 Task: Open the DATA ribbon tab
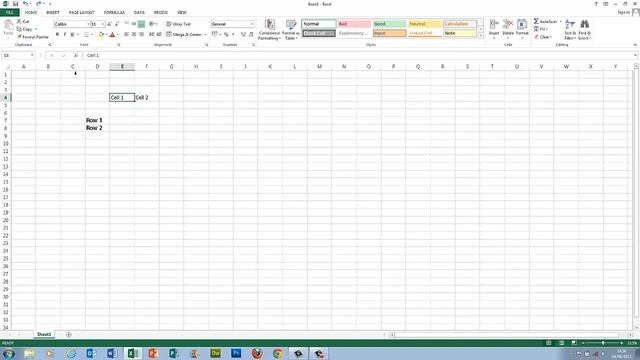coord(139,13)
